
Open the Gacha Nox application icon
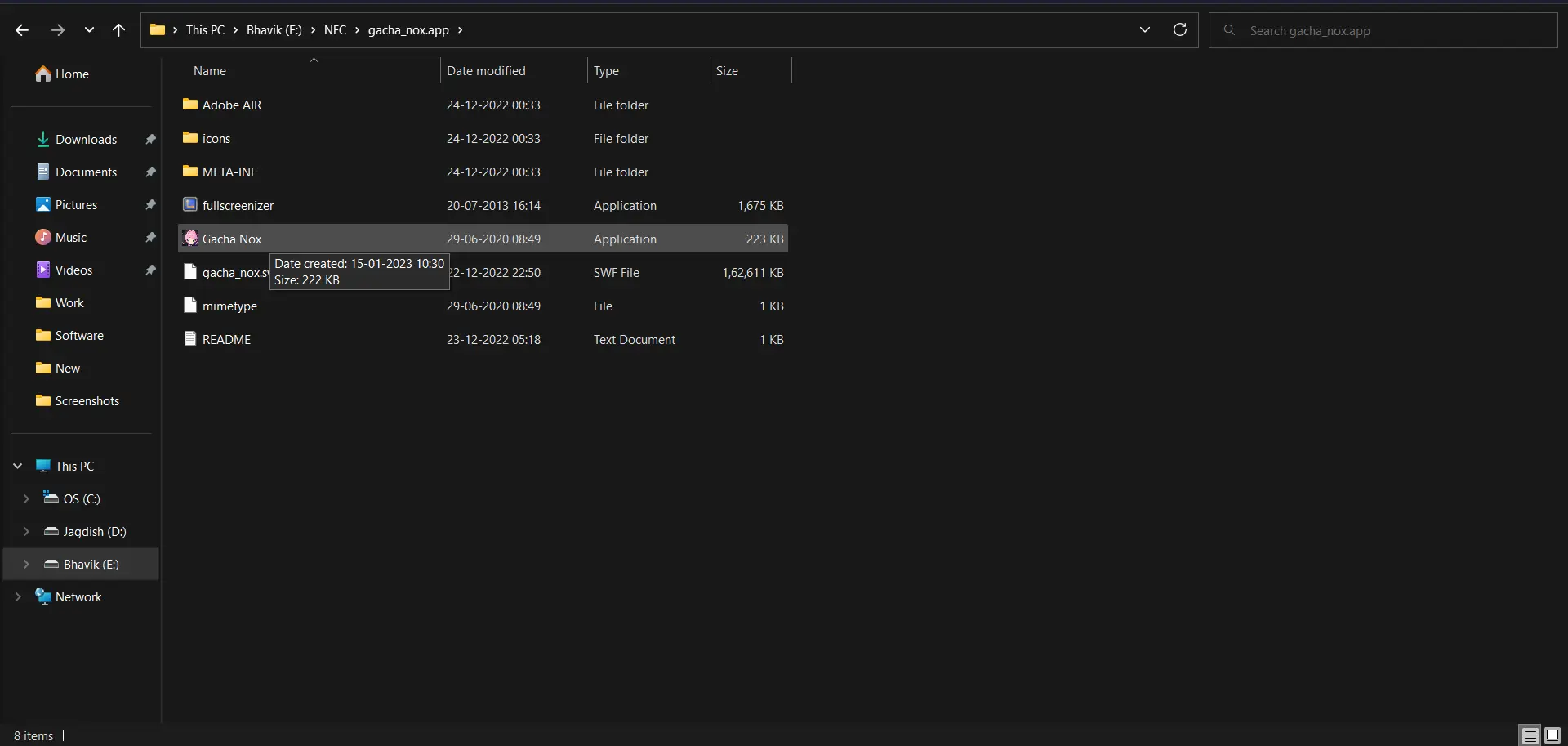[190, 239]
